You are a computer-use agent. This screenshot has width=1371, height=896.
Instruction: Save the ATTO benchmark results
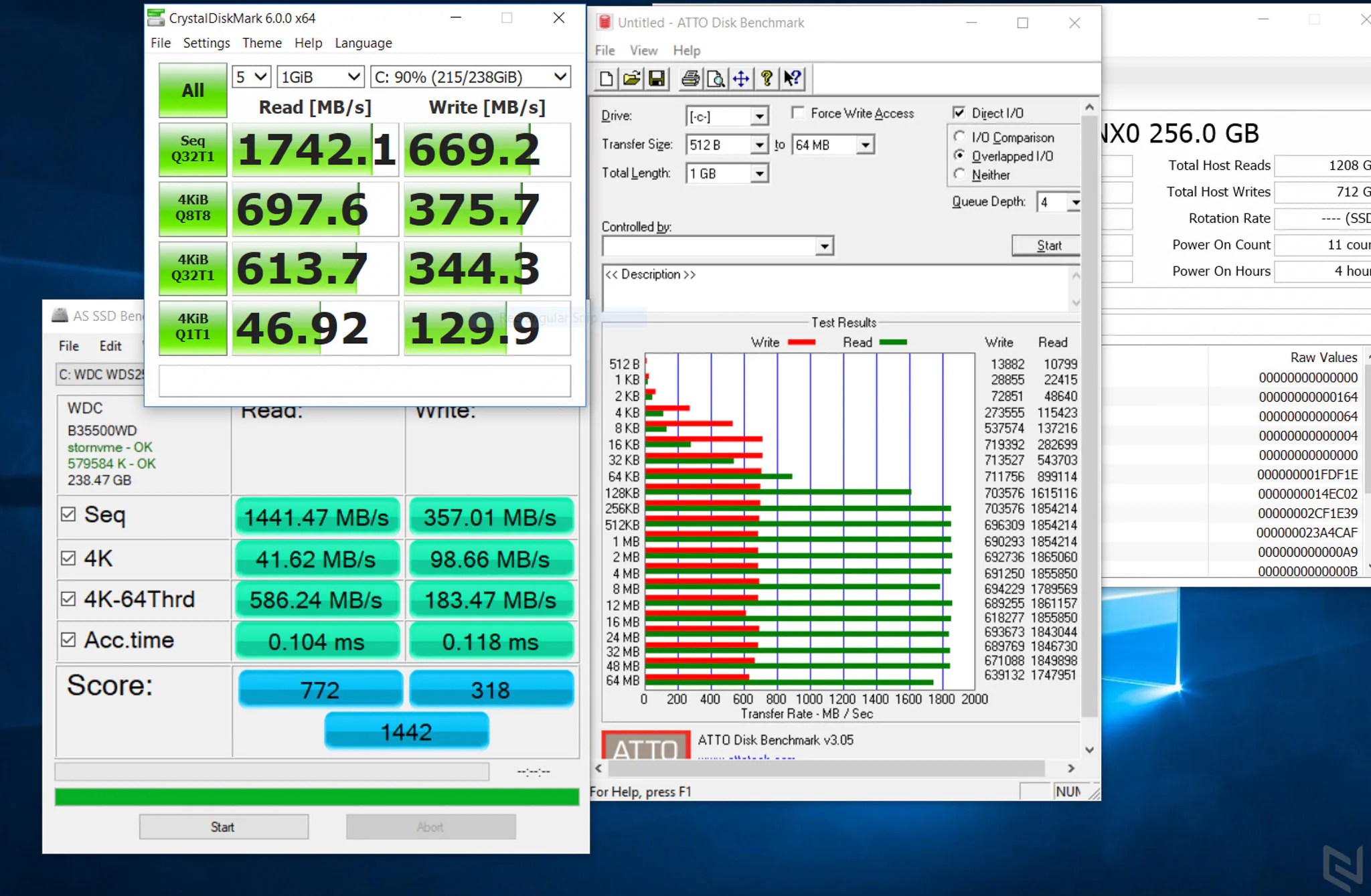657,79
